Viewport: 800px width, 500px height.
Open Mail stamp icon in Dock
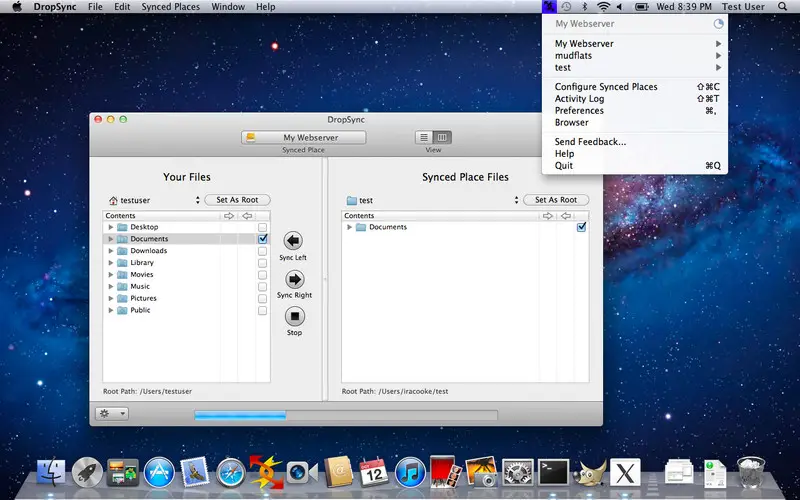coord(195,471)
